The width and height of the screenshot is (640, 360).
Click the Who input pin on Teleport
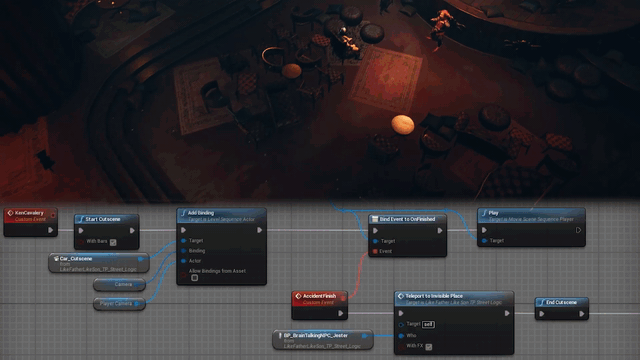pos(401,336)
